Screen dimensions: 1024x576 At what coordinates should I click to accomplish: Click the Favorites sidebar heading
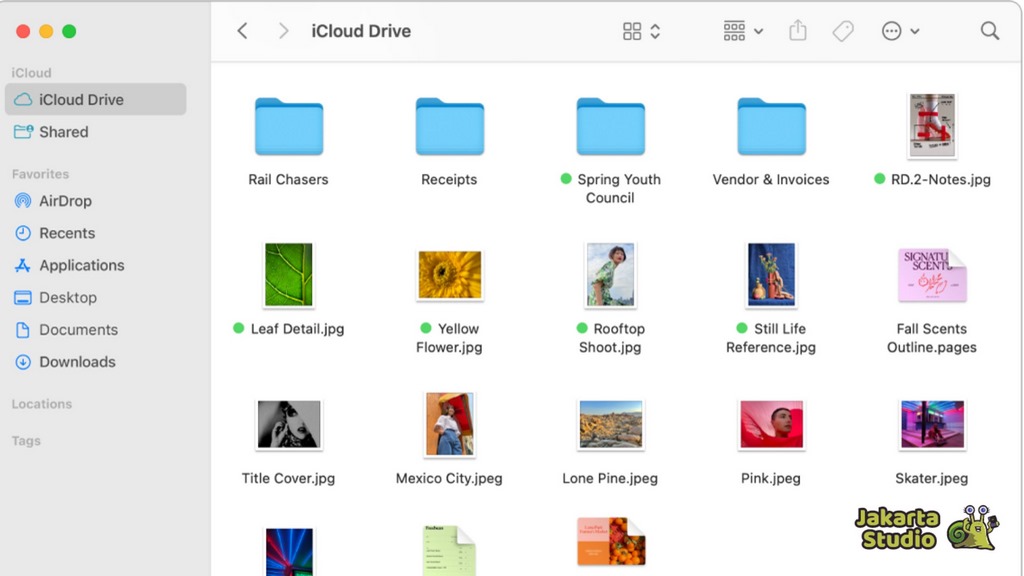click(x=40, y=174)
